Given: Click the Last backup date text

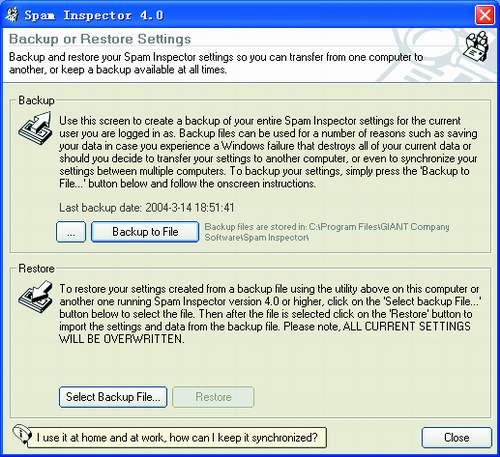Looking at the screenshot, I should pyautogui.click(x=147, y=208).
